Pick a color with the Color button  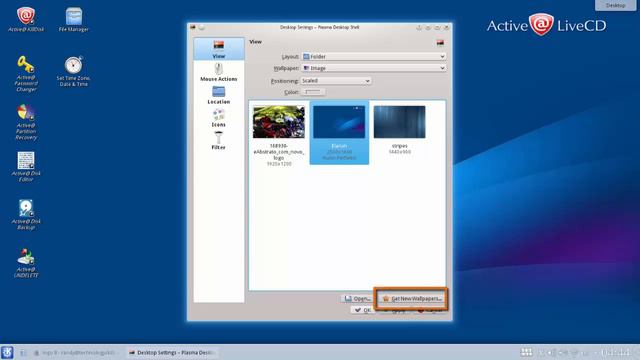click(313, 92)
